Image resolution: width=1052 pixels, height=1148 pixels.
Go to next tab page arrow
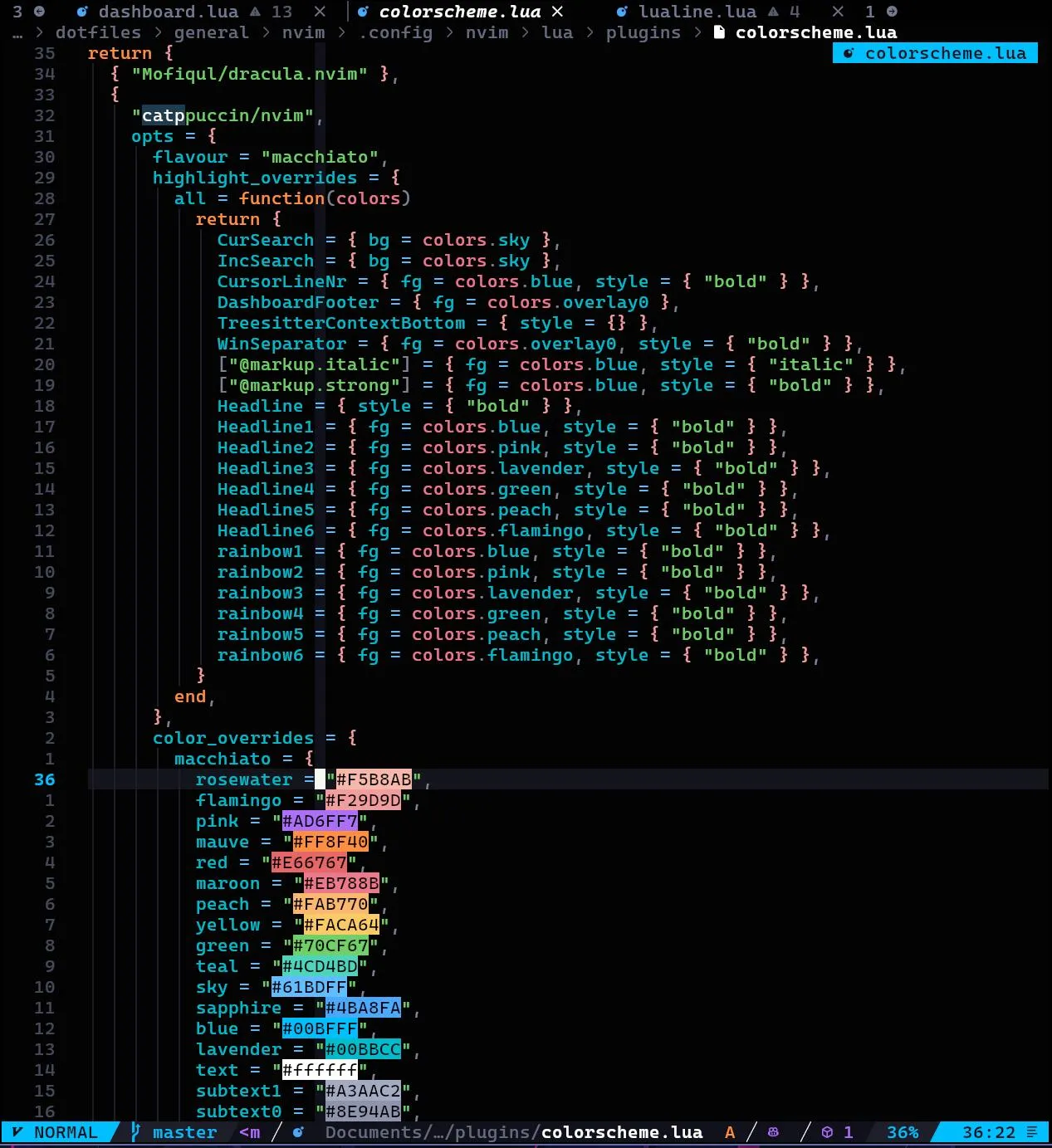[x=892, y=12]
